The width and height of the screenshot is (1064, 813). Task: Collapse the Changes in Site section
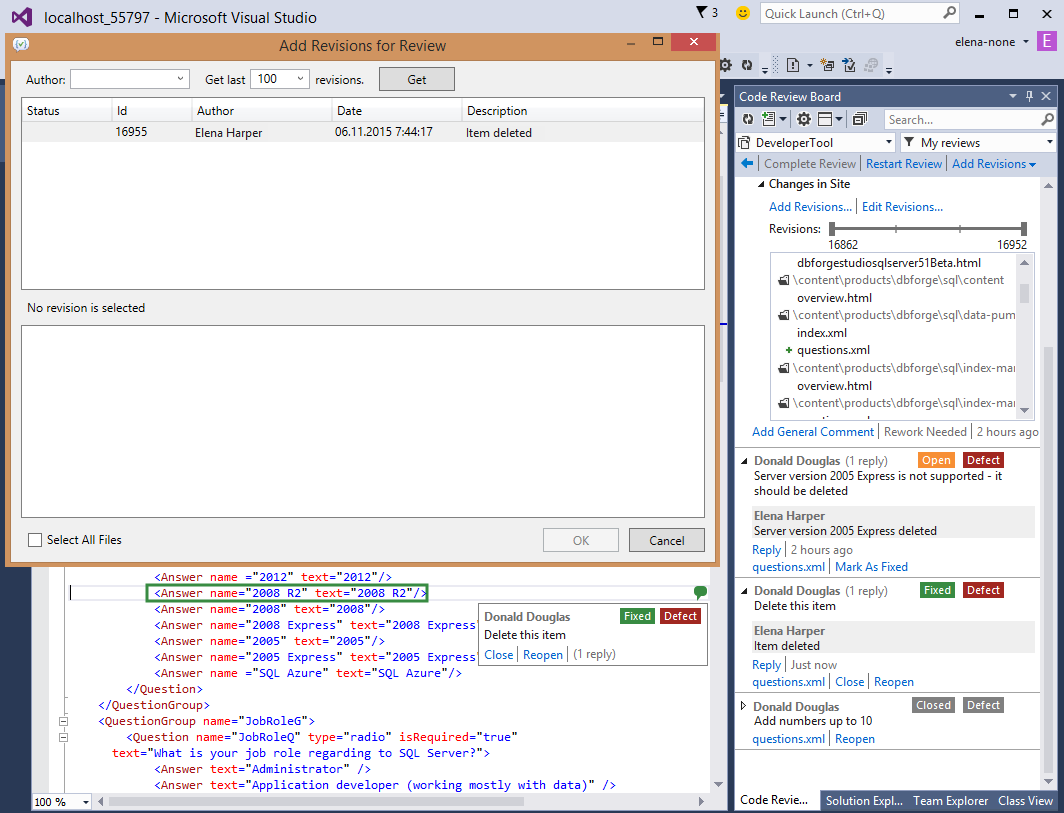(759, 184)
